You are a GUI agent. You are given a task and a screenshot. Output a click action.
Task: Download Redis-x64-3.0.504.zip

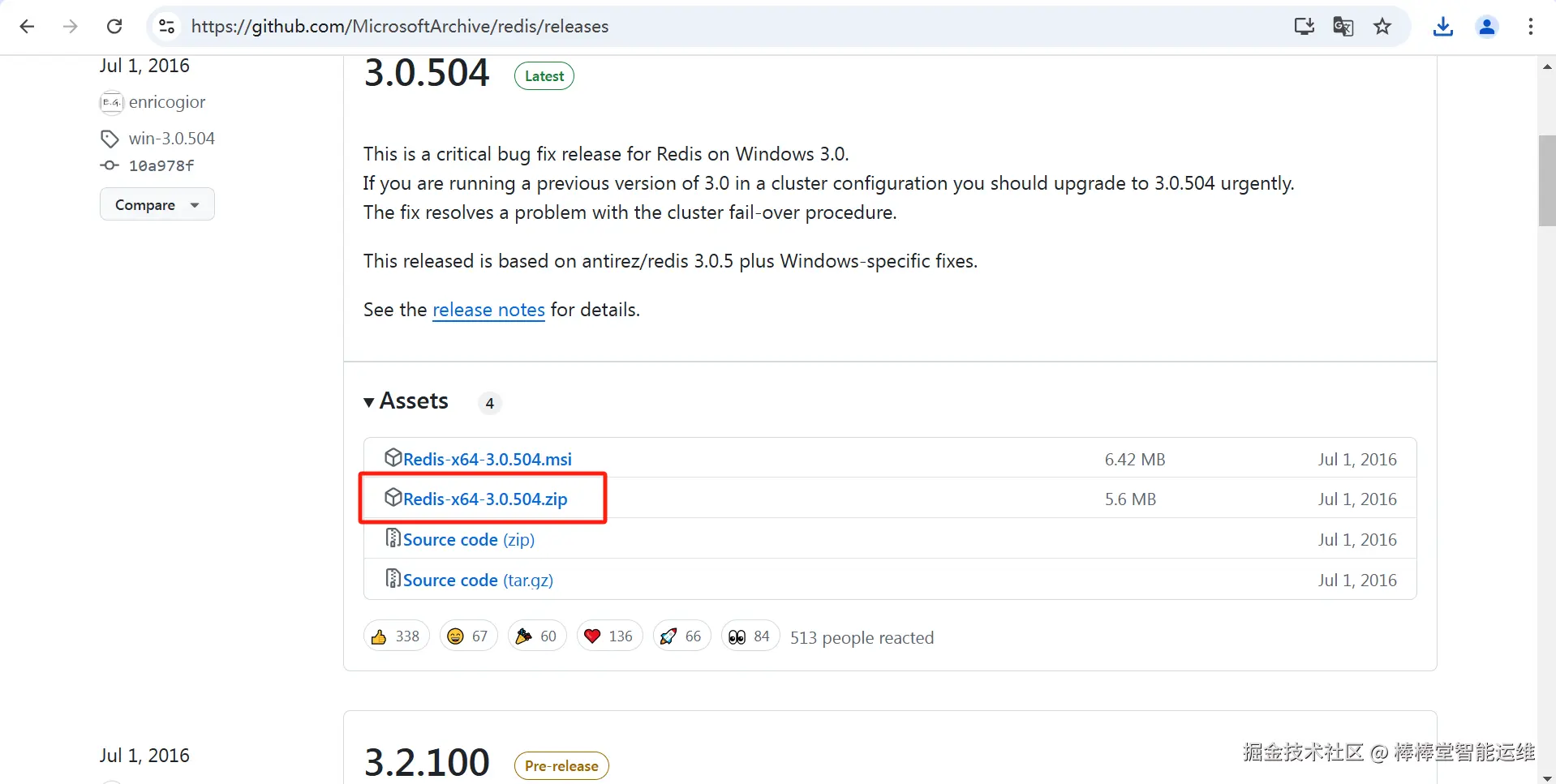pyautogui.click(x=484, y=499)
